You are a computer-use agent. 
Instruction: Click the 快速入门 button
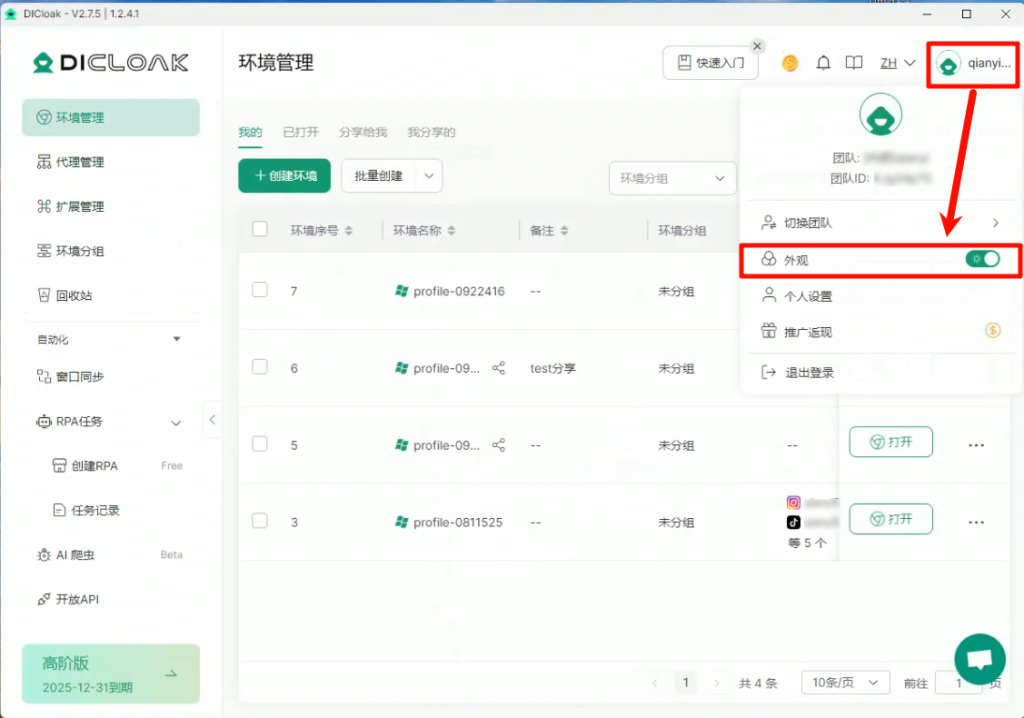click(710, 63)
